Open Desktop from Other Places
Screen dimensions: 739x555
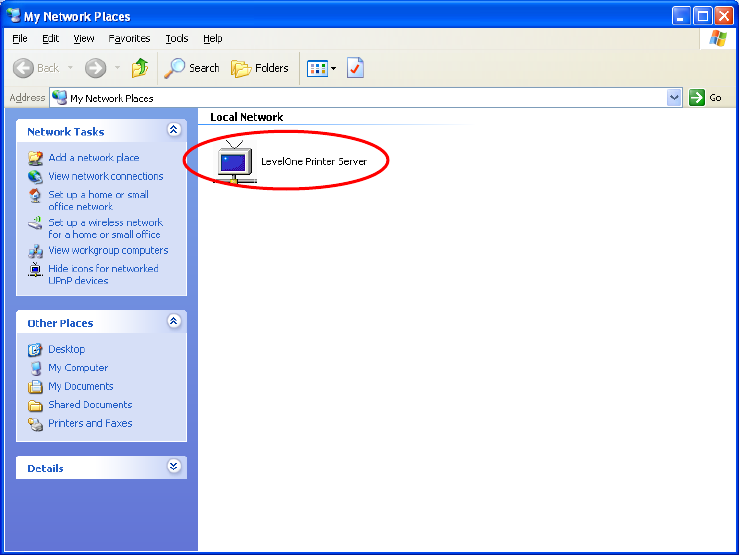click(67, 349)
